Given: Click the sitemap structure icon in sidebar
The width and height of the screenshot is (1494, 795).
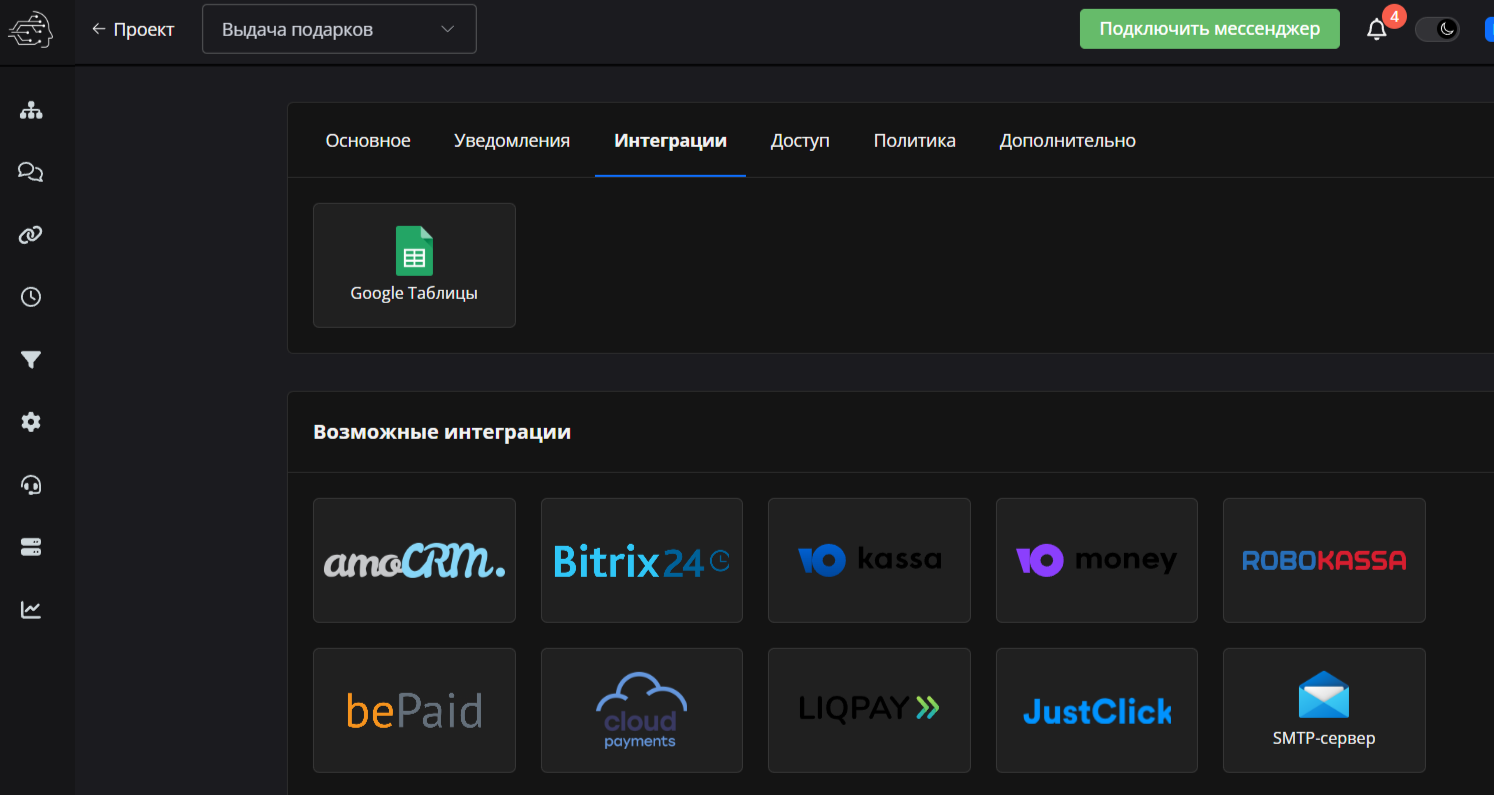Looking at the screenshot, I should tap(31, 110).
